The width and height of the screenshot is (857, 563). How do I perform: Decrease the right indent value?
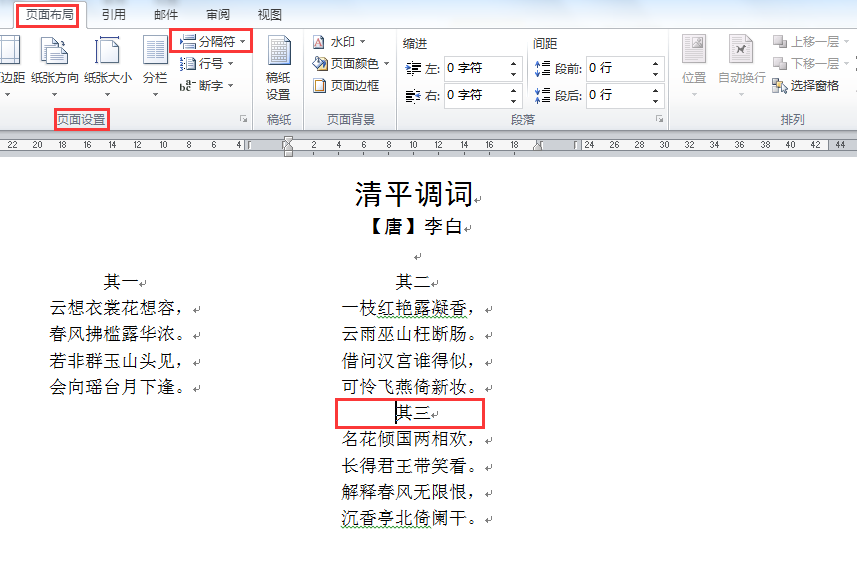point(513,101)
